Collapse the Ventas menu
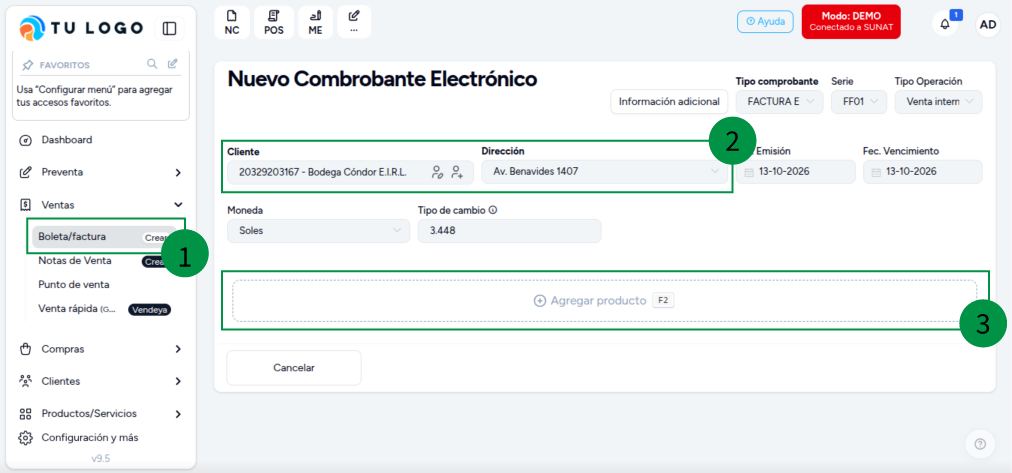 click(x=102, y=205)
